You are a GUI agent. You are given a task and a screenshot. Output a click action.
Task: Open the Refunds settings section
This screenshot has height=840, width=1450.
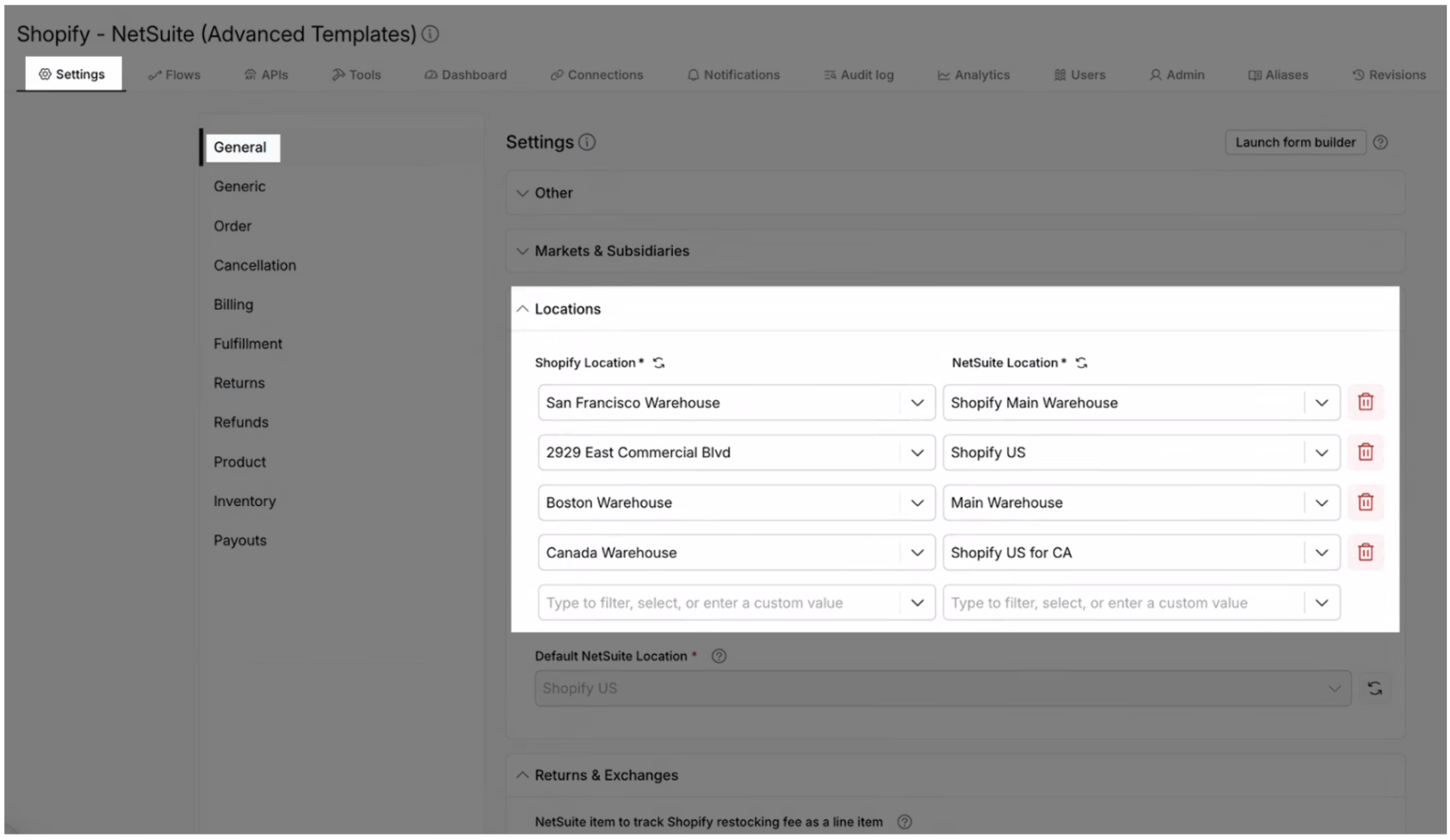pyautogui.click(x=241, y=422)
